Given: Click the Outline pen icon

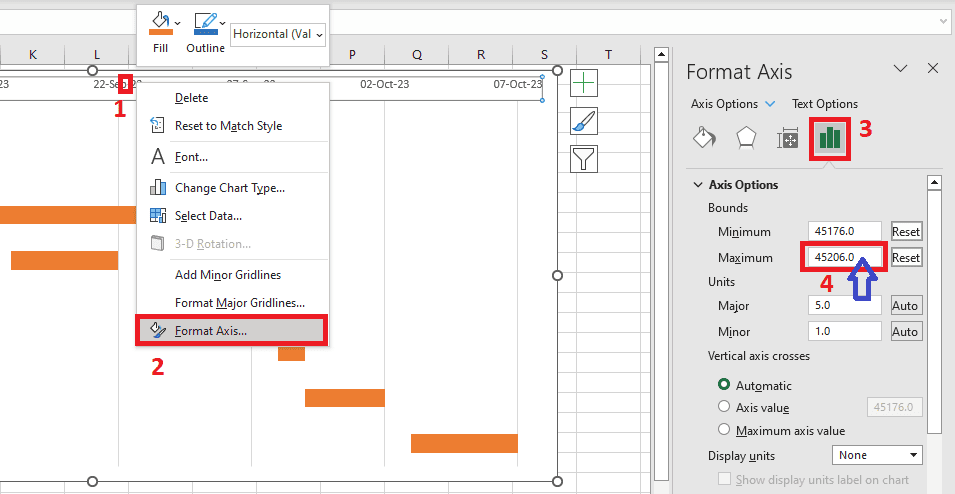Looking at the screenshot, I should 204,22.
